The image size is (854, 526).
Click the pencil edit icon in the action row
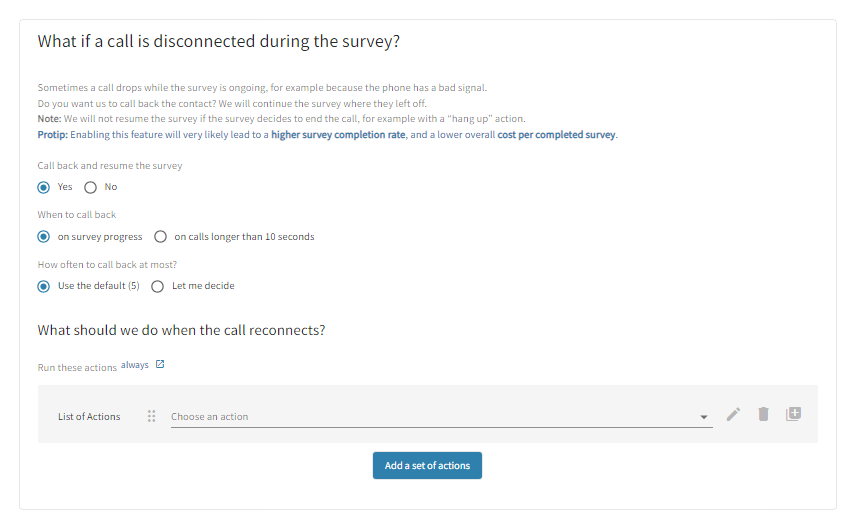733,414
